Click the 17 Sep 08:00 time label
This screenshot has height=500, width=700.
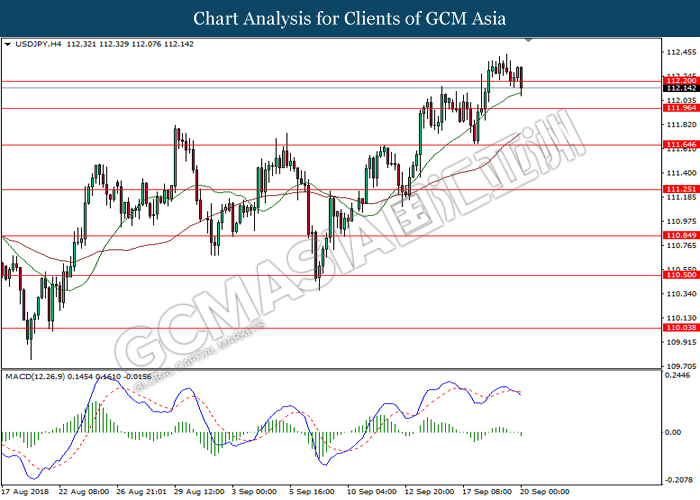(x=487, y=492)
